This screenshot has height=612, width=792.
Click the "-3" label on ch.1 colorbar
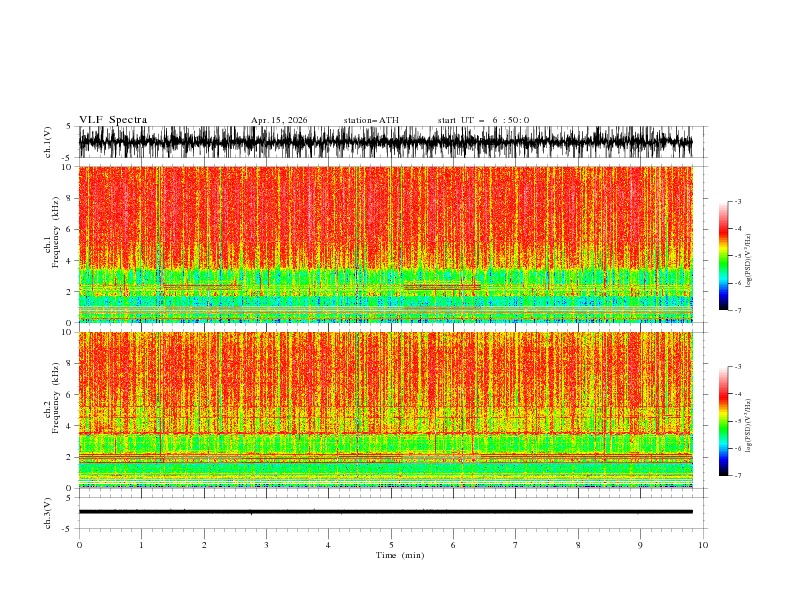point(737,201)
